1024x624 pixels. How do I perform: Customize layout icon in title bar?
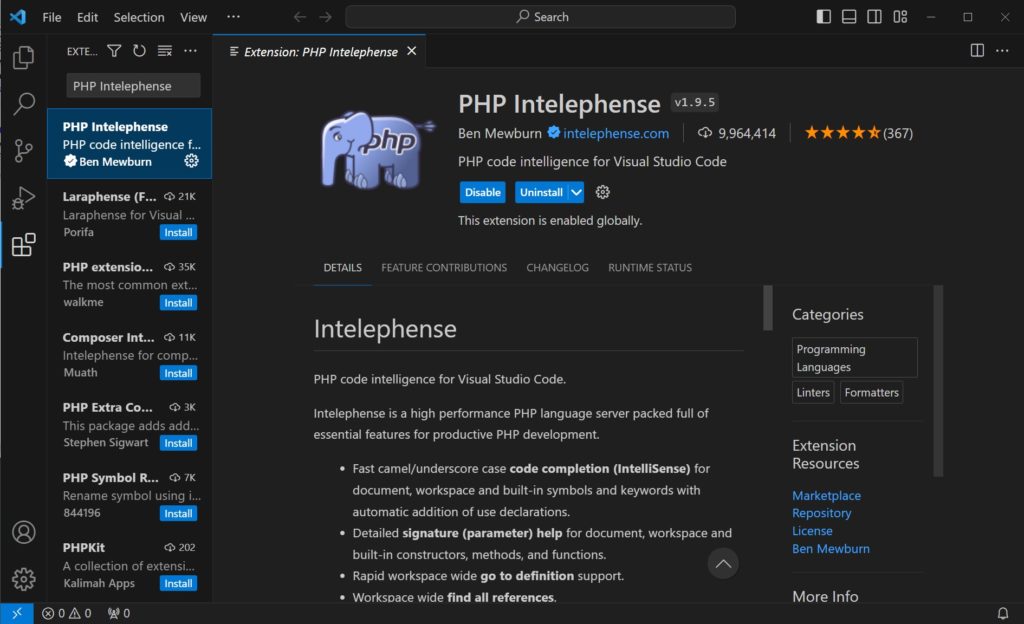pyautogui.click(x=901, y=17)
